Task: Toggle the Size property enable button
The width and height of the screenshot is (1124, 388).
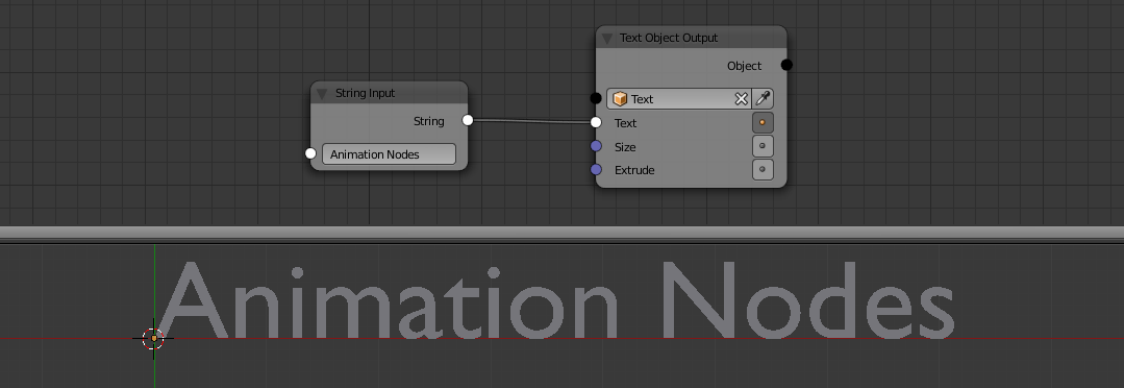Action: [x=762, y=146]
